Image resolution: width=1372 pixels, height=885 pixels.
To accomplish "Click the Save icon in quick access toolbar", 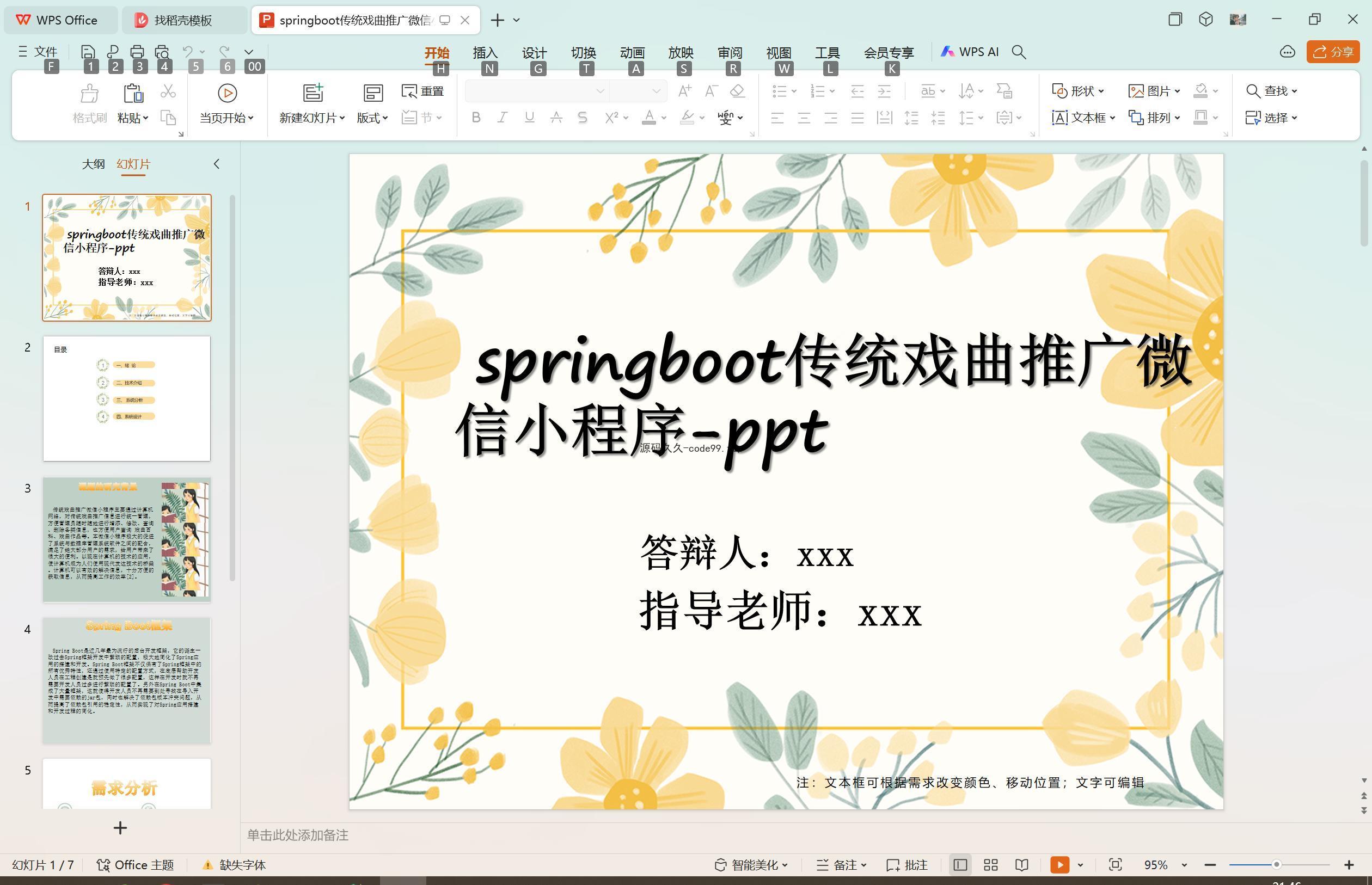I will coord(88,52).
